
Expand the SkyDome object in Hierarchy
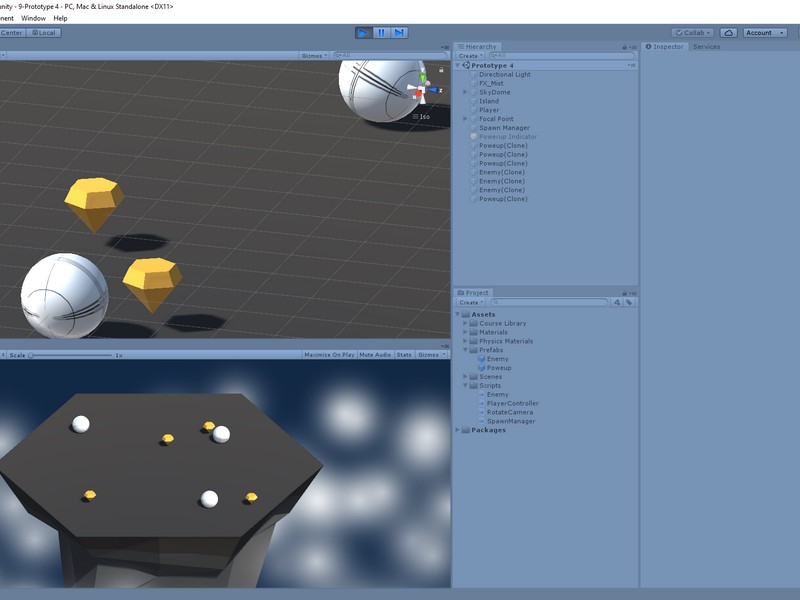pos(465,92)
